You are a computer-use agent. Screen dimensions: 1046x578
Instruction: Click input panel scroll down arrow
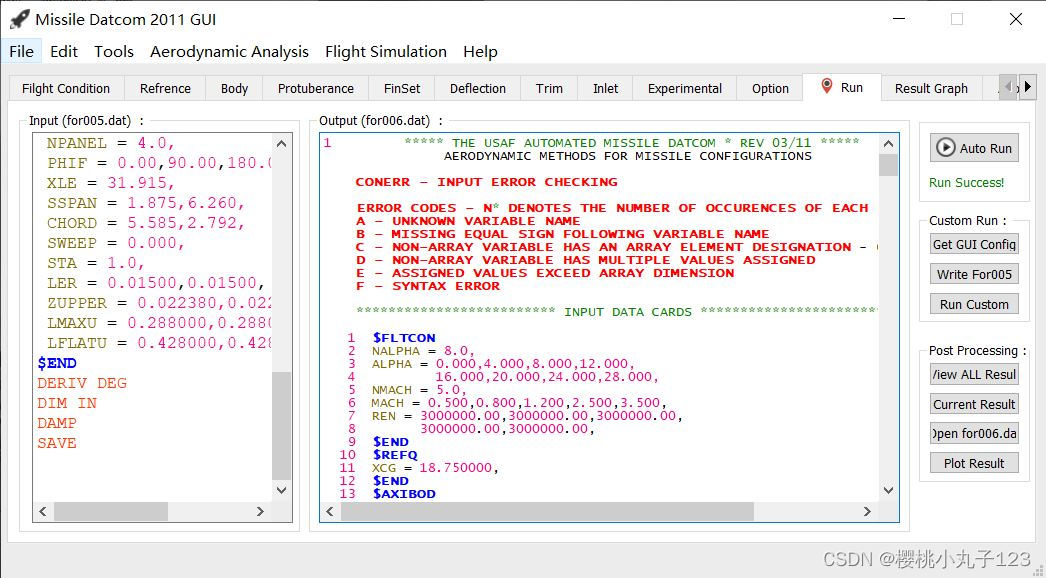282,490
